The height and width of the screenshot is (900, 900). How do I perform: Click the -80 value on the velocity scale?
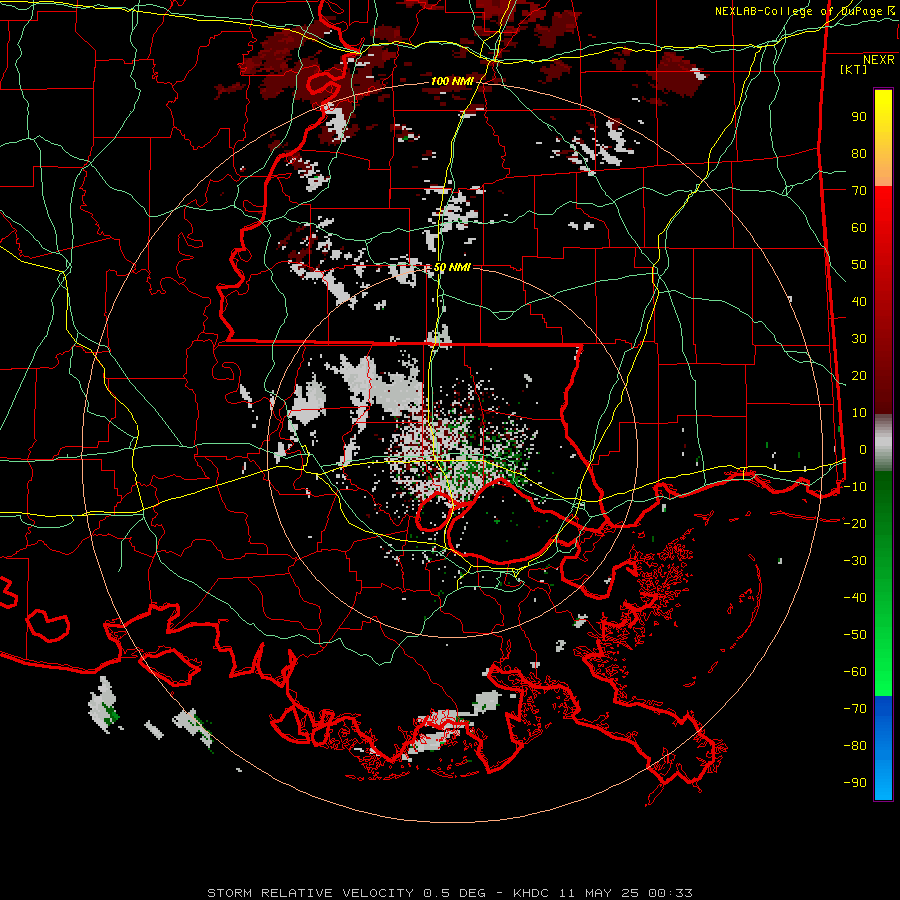coord(855,746)
